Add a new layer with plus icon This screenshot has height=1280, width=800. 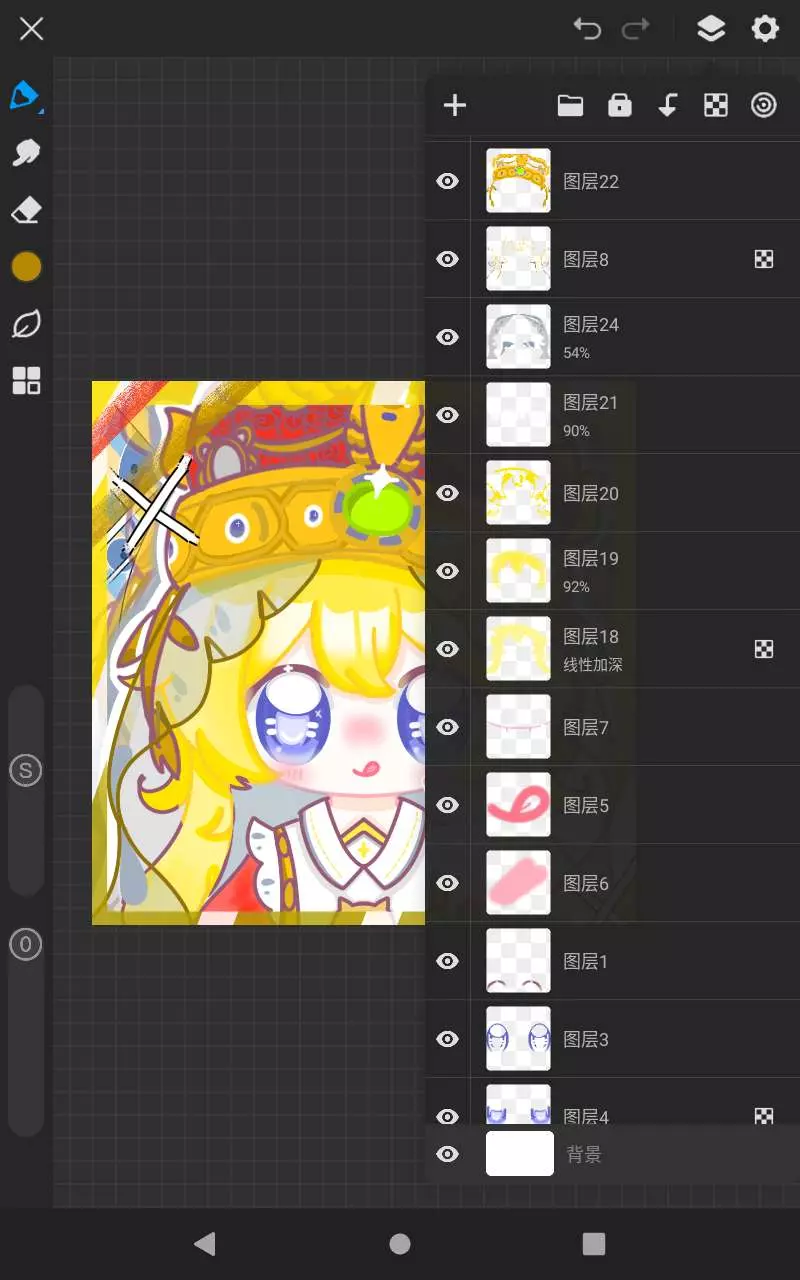click(455, 105)
